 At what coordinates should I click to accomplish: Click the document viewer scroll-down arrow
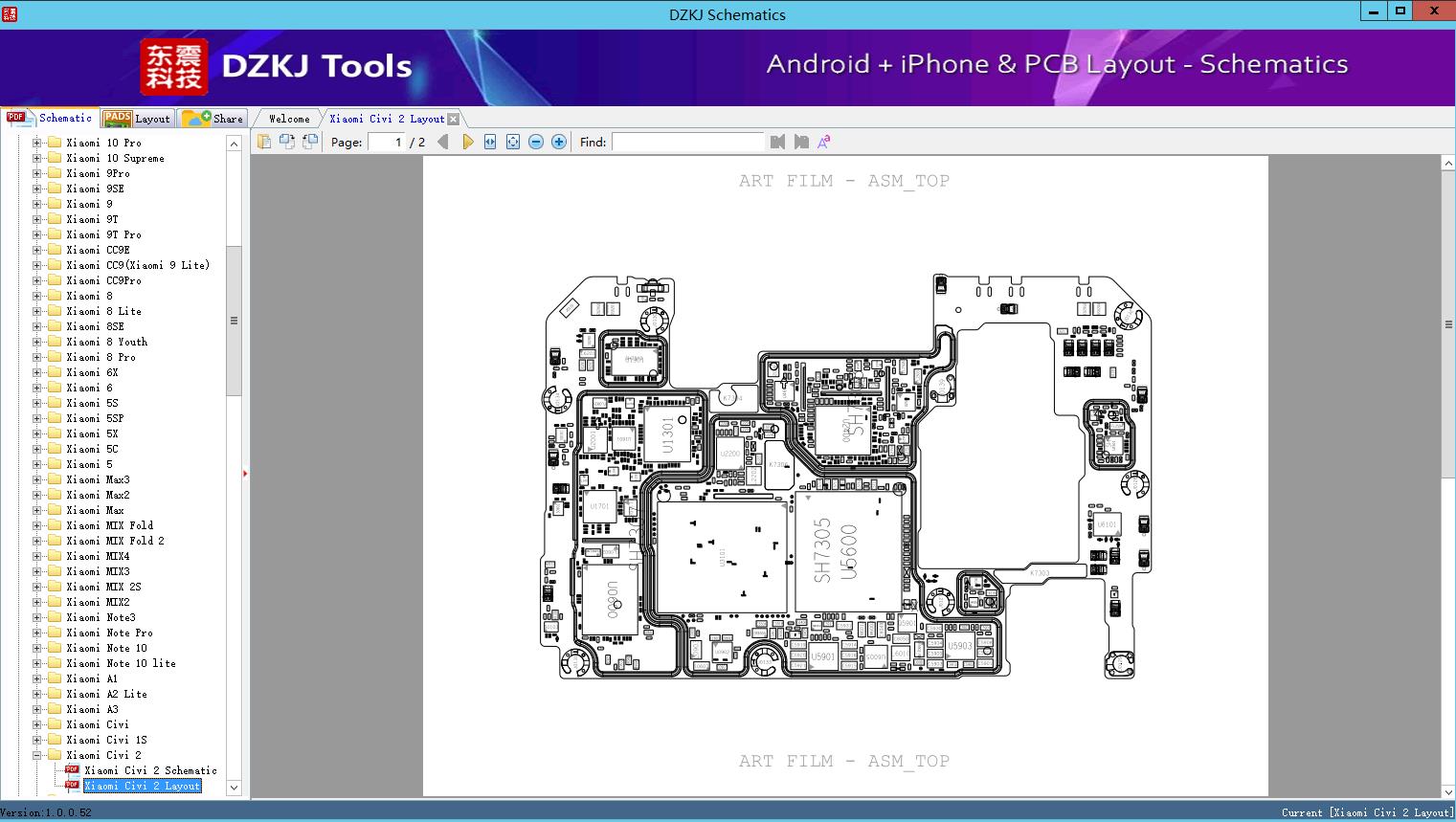tap(1448, 791)
